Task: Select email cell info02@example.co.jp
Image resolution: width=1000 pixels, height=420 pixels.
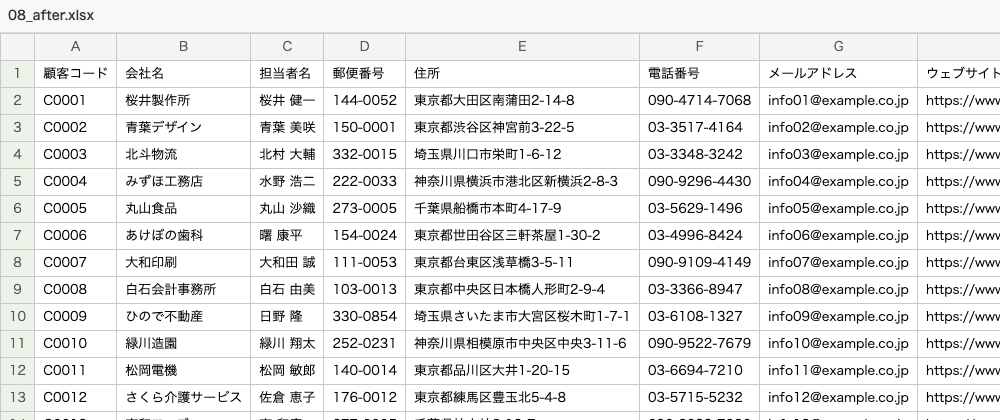Action: point(839,127)
